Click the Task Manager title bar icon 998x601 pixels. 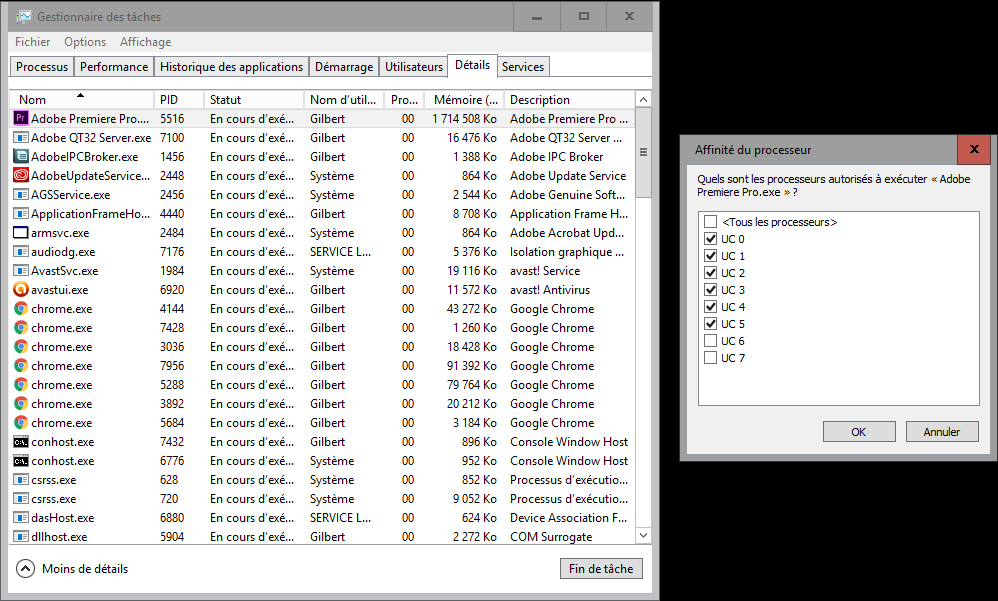24,17
